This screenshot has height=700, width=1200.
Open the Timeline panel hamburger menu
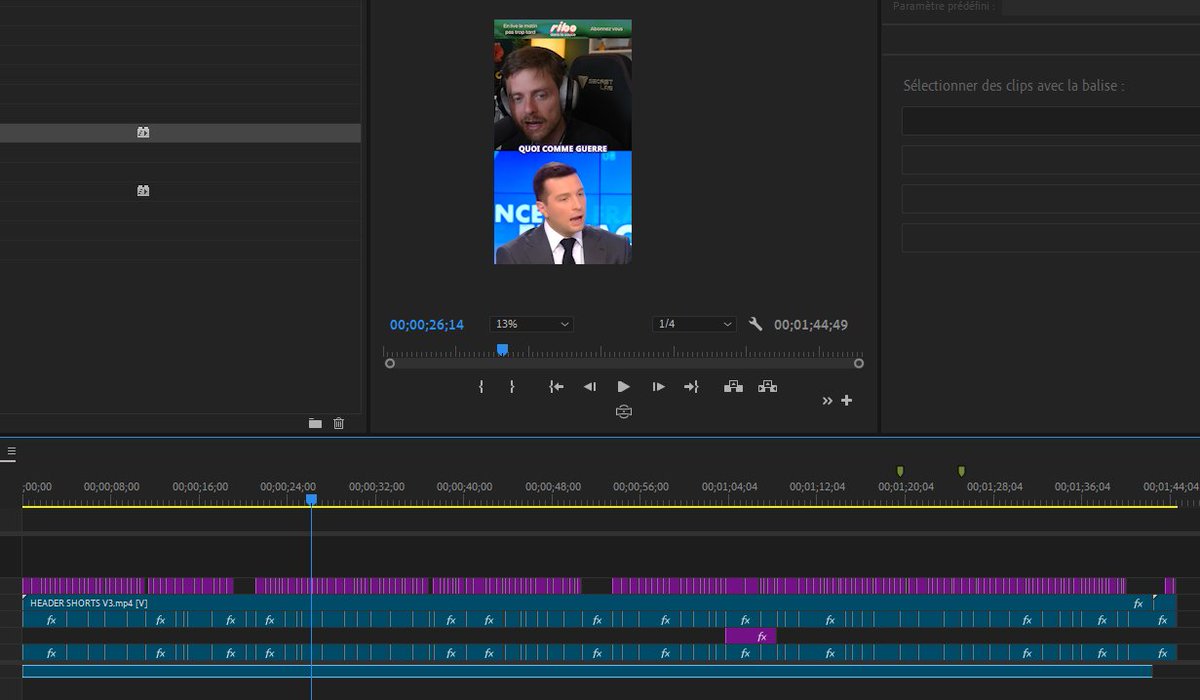11,452
